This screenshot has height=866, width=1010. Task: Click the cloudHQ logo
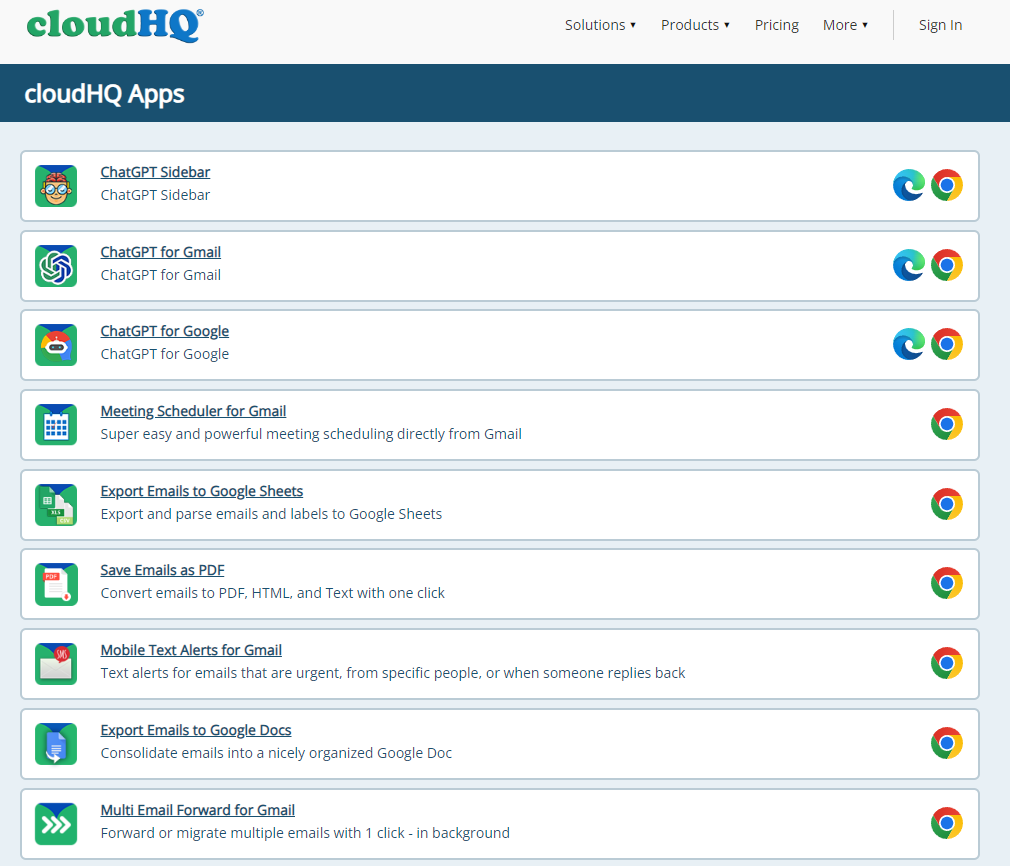tap(115, 26)
